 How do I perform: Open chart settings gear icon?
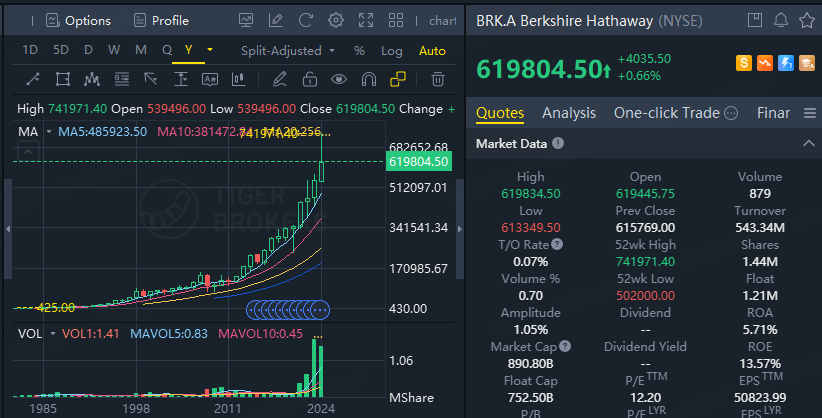(336, 20)
